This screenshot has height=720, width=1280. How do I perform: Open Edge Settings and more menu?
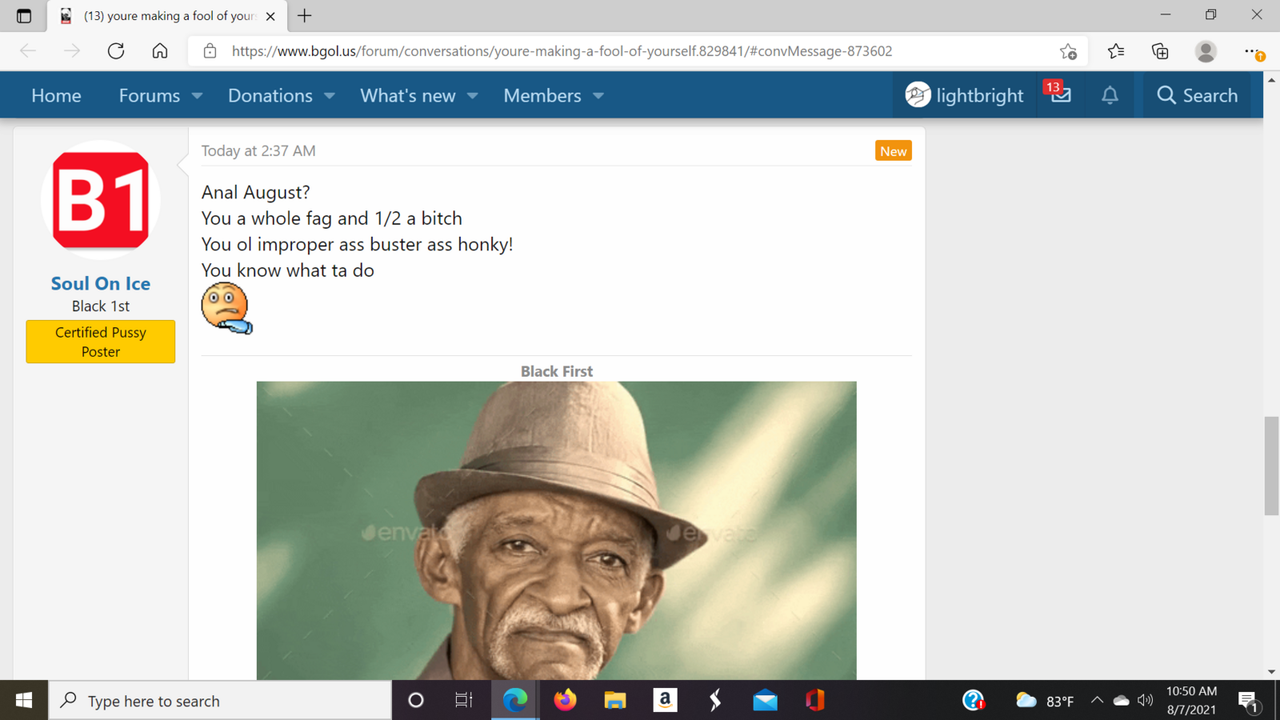click(1254, 51)
